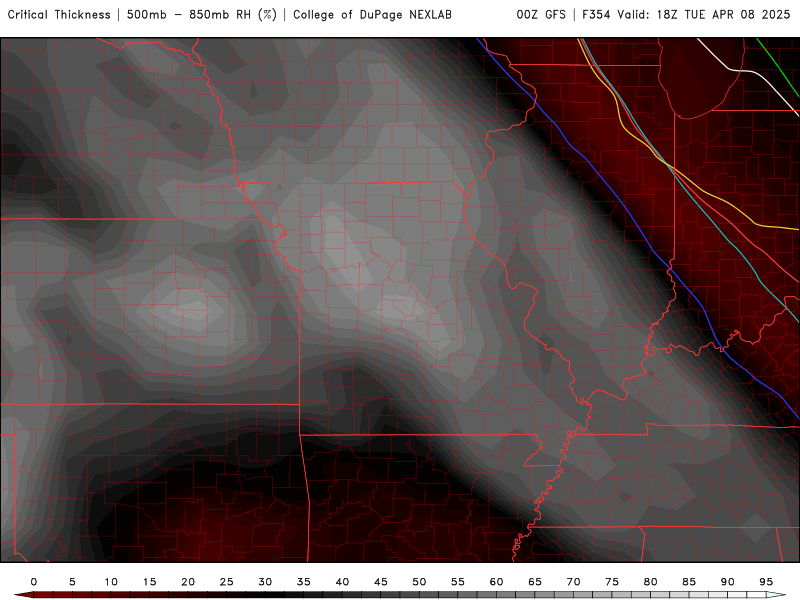This screenshot has width=800, height=600.
Task: Click the "80" value on the color scale
Action: pos(651,582)
